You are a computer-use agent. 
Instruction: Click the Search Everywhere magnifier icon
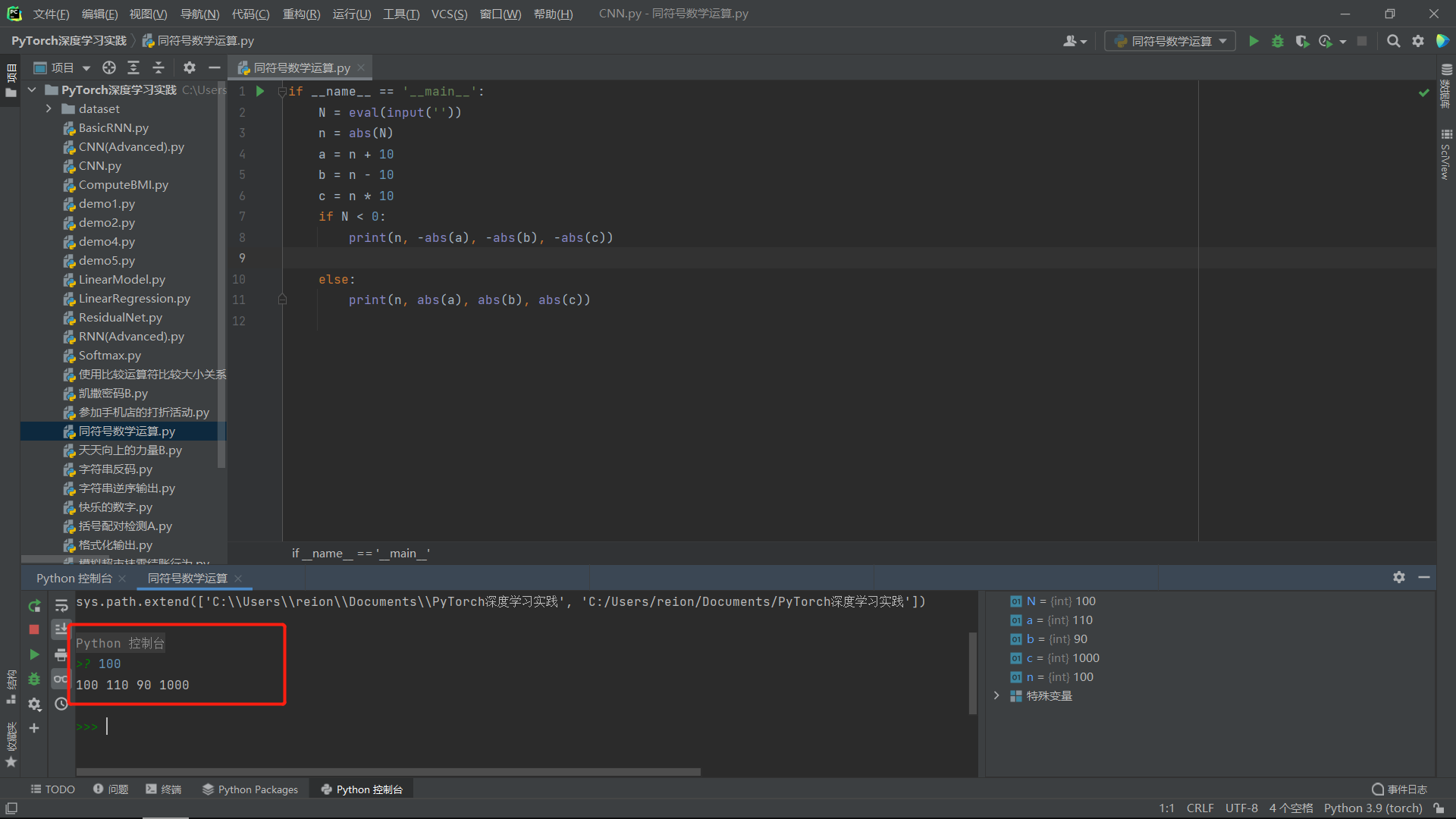[1393, 42]
